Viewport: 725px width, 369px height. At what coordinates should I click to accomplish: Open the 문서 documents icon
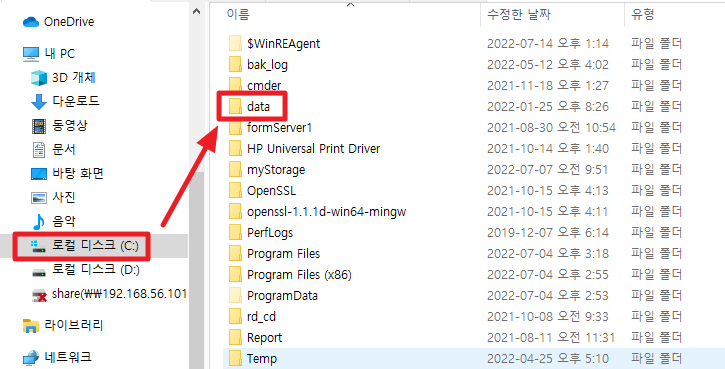click(x=39, y=150)
